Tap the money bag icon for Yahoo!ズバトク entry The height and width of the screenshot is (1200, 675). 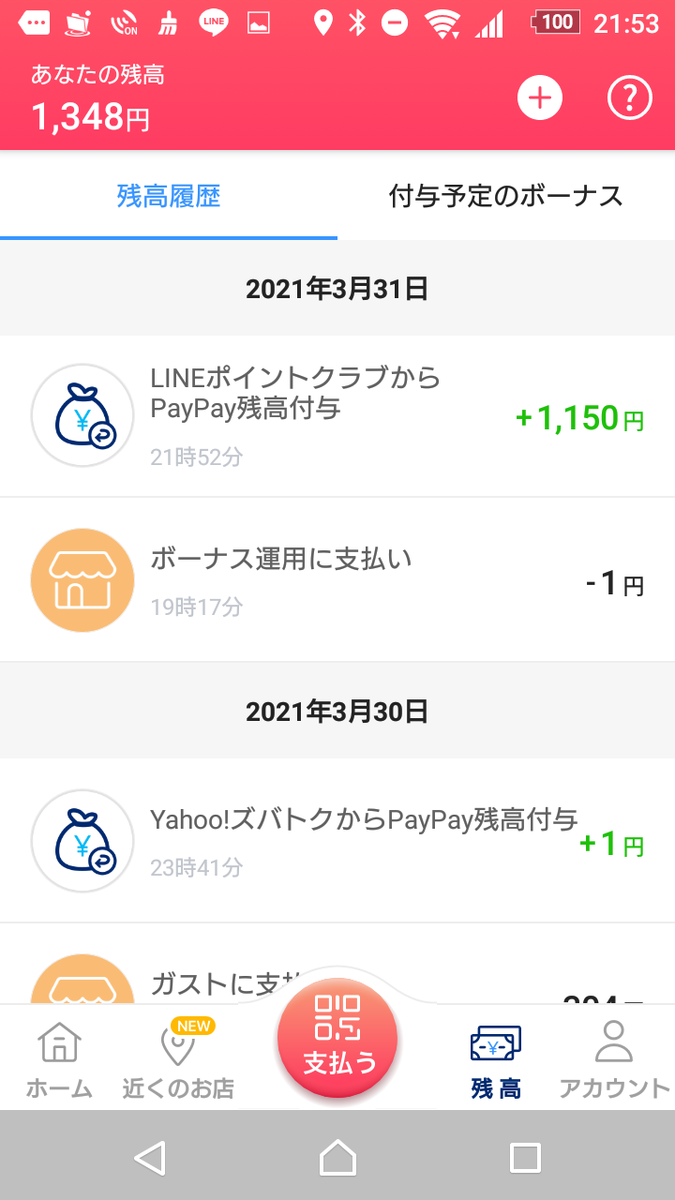pos(82,840)
